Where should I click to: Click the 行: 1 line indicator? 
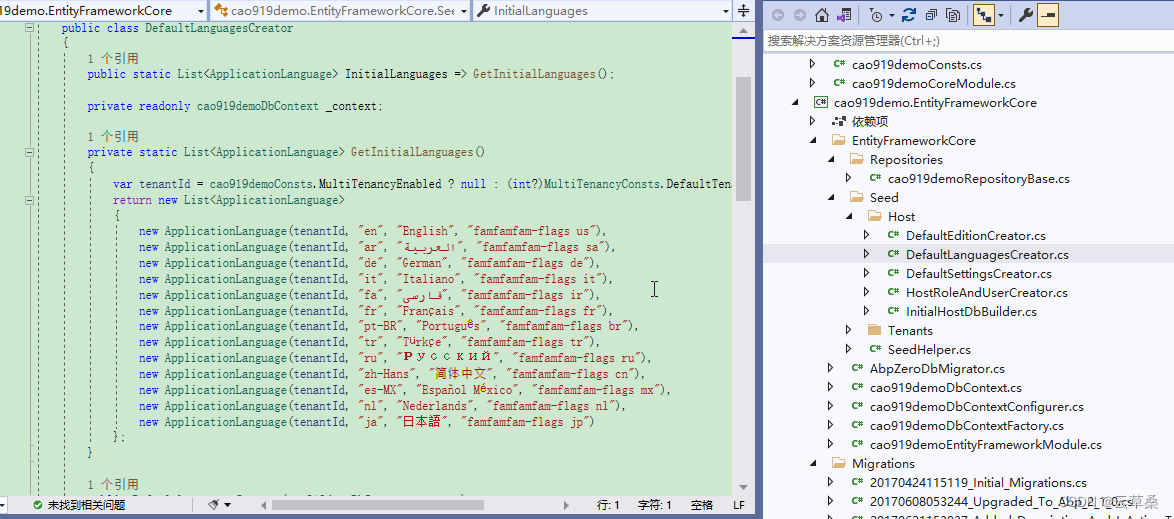point(608,506)
